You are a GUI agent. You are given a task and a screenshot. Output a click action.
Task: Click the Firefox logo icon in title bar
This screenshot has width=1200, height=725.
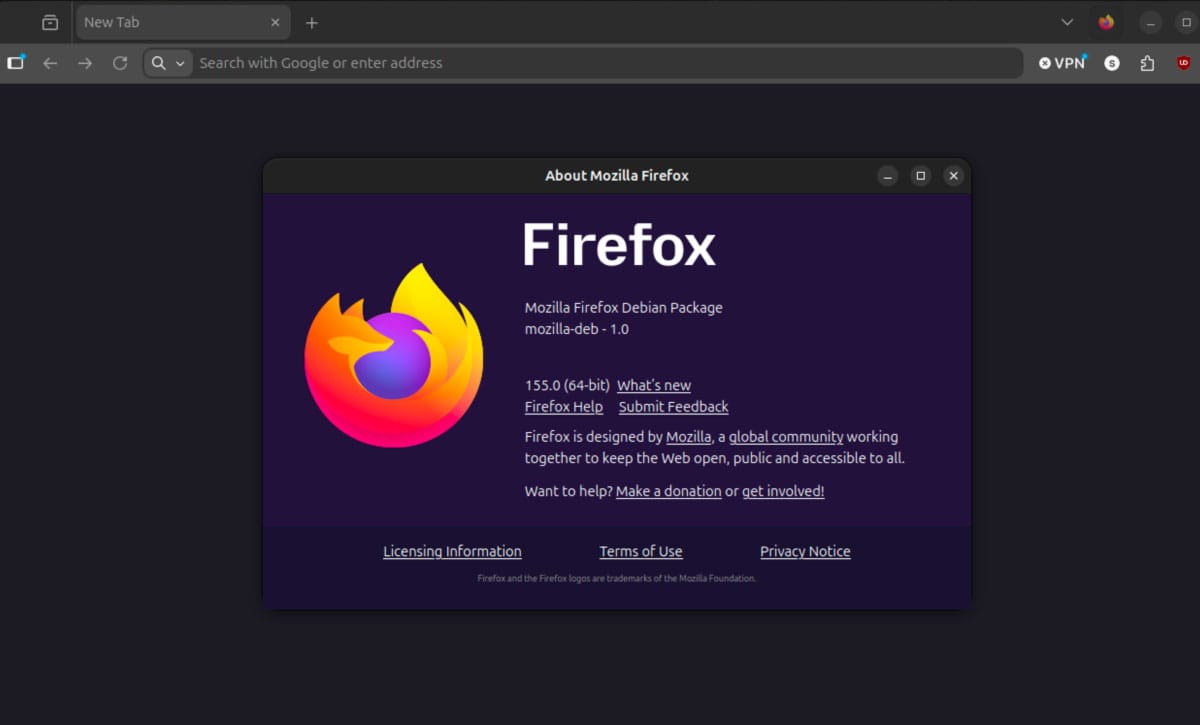pyautogui.click(x=1106, y=22)
